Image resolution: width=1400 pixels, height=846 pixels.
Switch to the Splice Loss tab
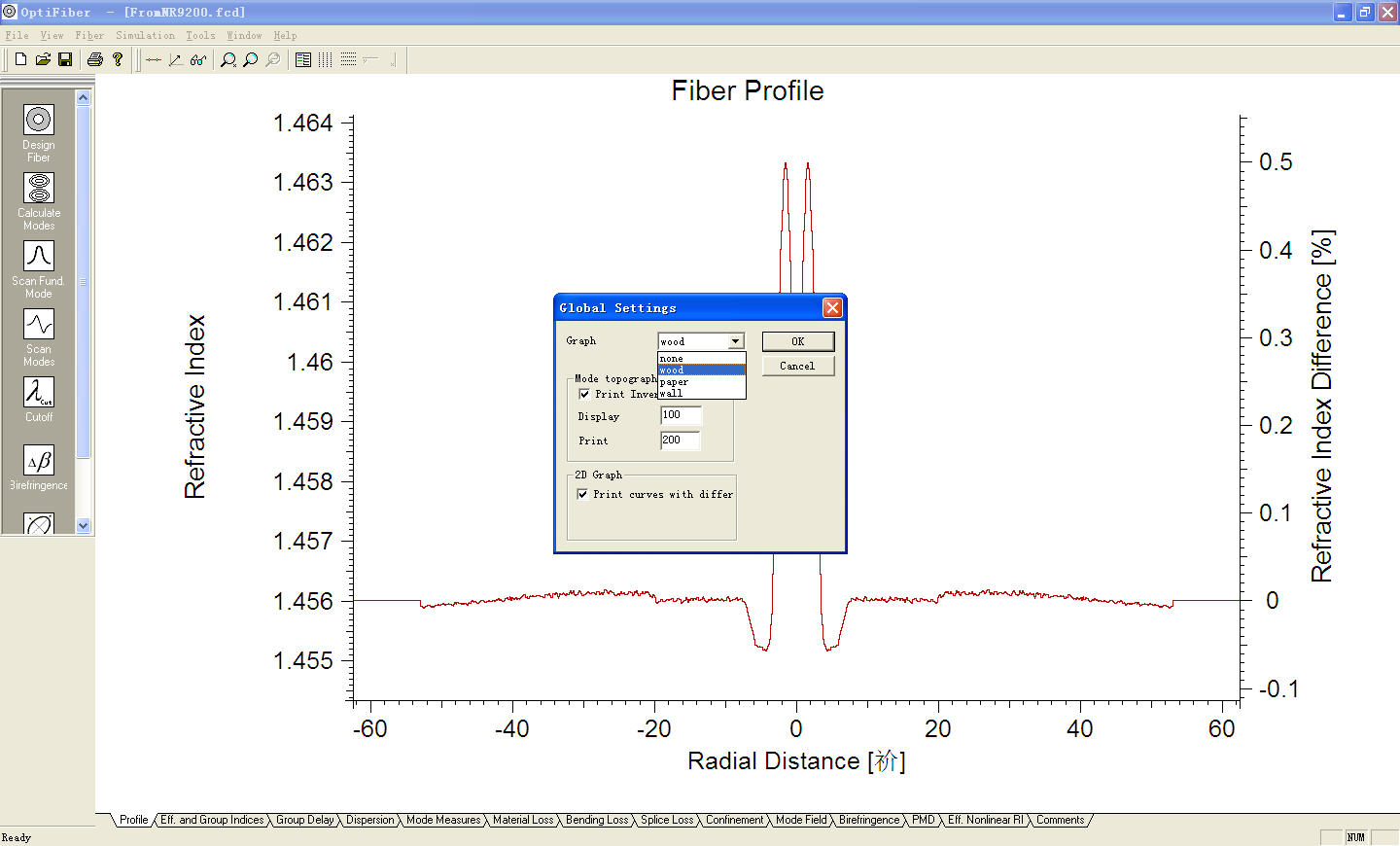(667, 820)
